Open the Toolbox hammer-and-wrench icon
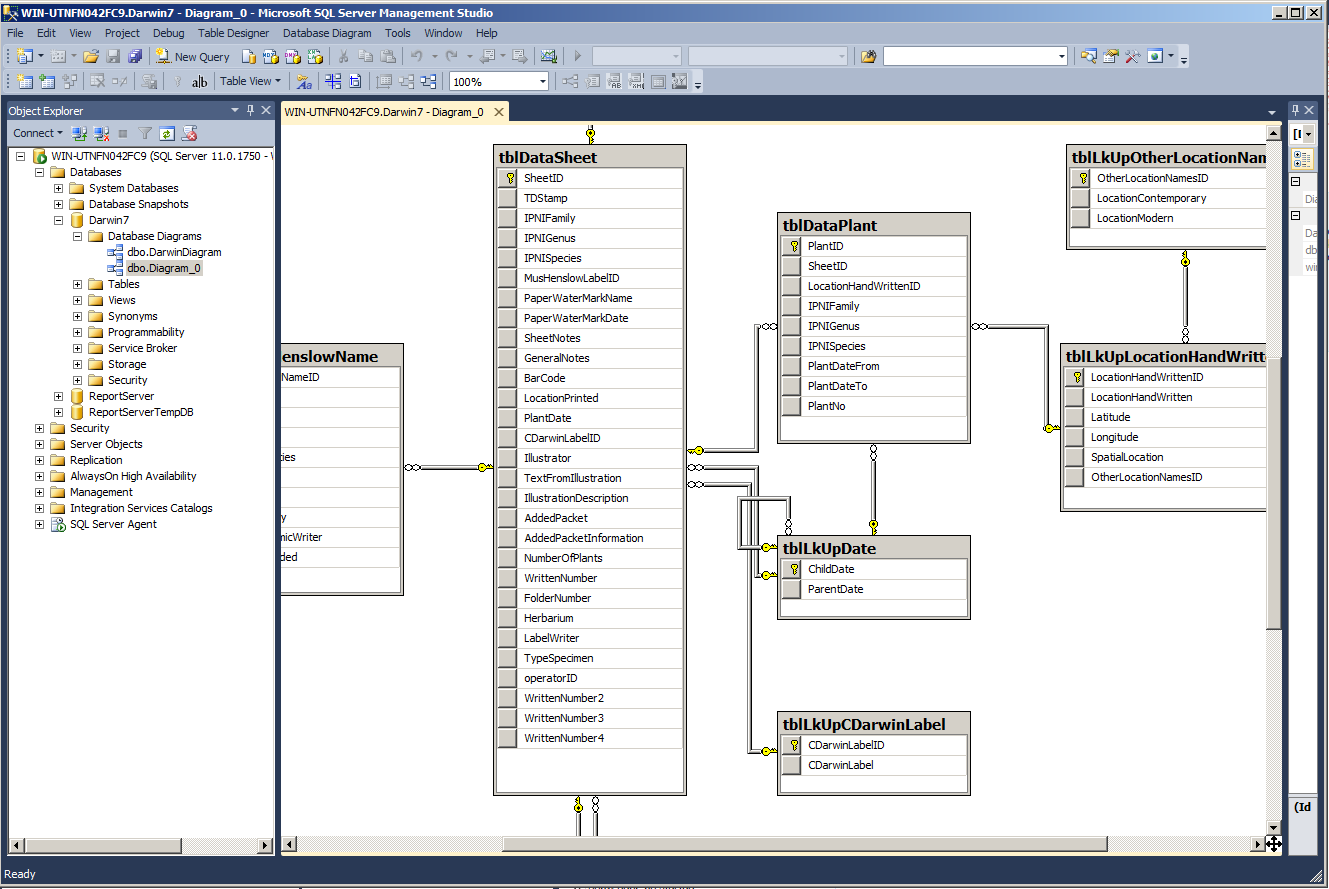1329x889 pixels. point(1133,57)
